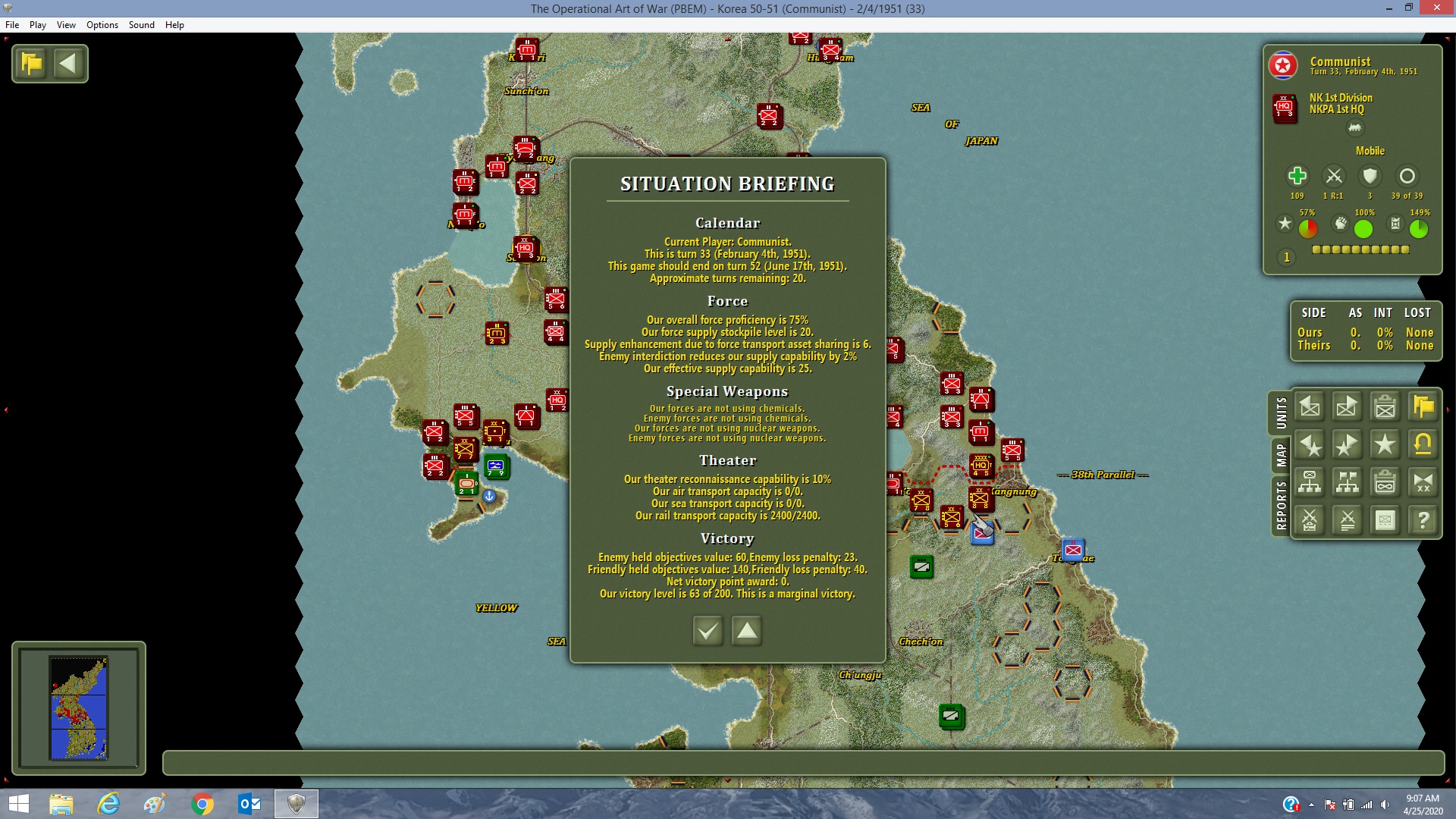Click the star proficiency icon
This screenshot has width=1456, height=819.
[x=1285, y=224]
